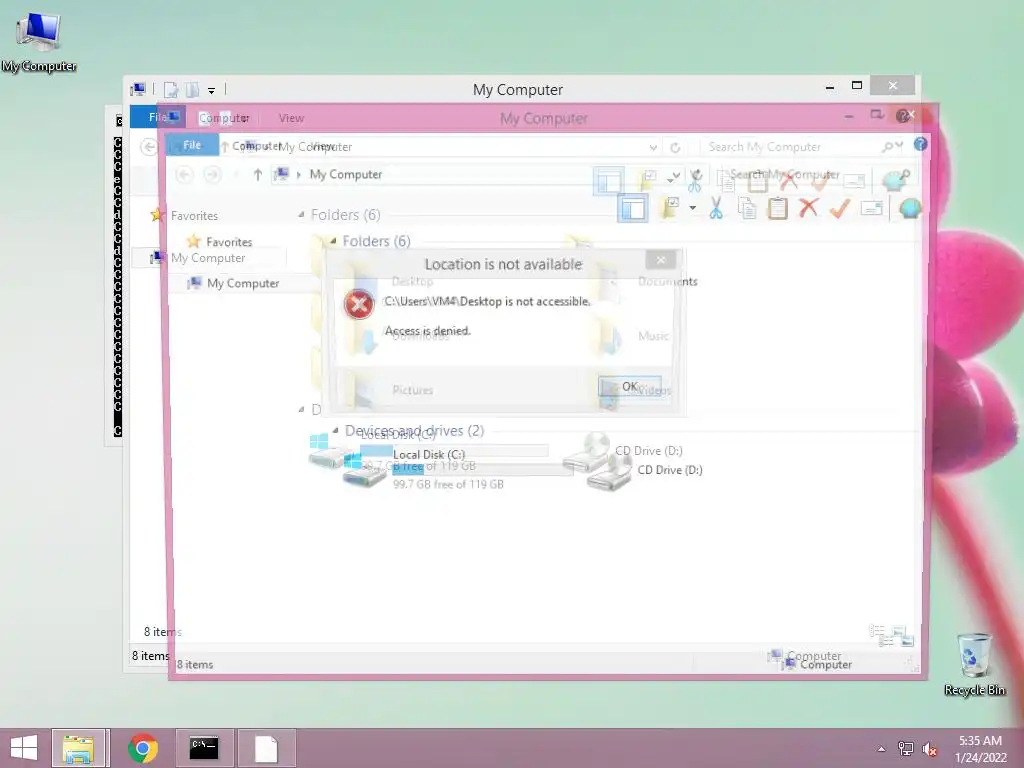Click the muted volume tray icon
Viewport: 1024px width, 768px height.
930,749
